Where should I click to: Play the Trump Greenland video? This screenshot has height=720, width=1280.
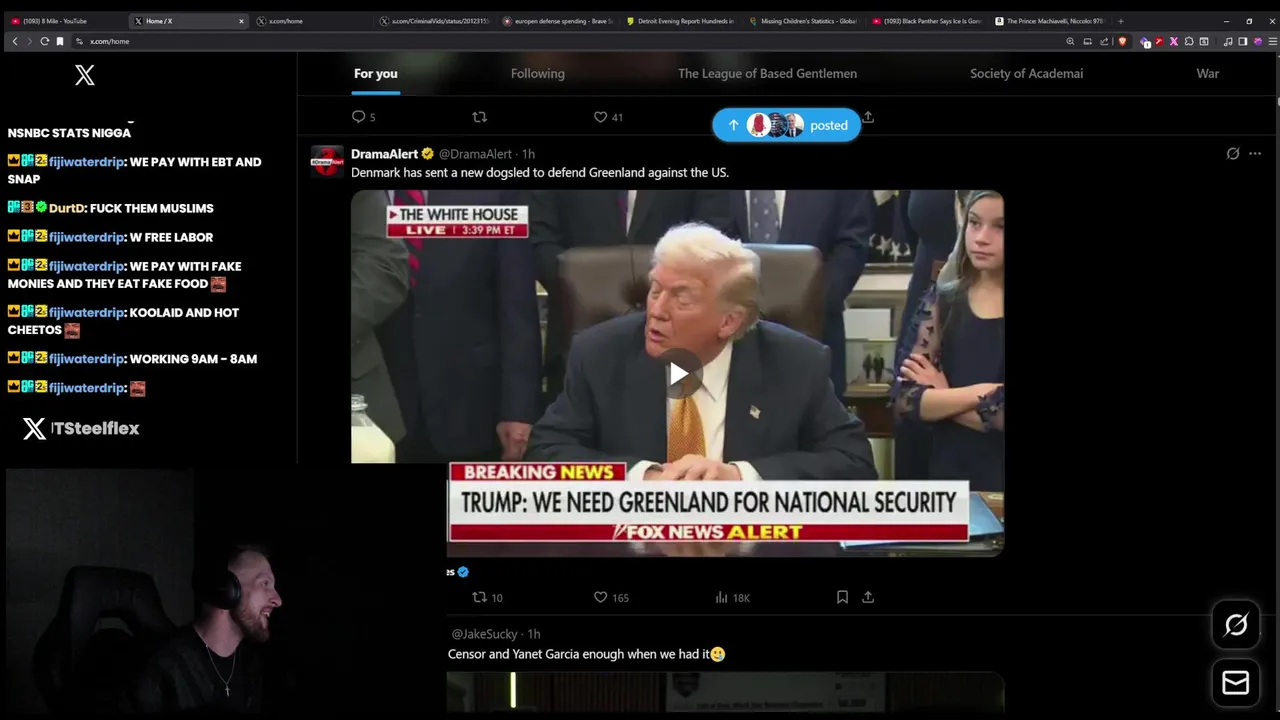coord(678,373)
